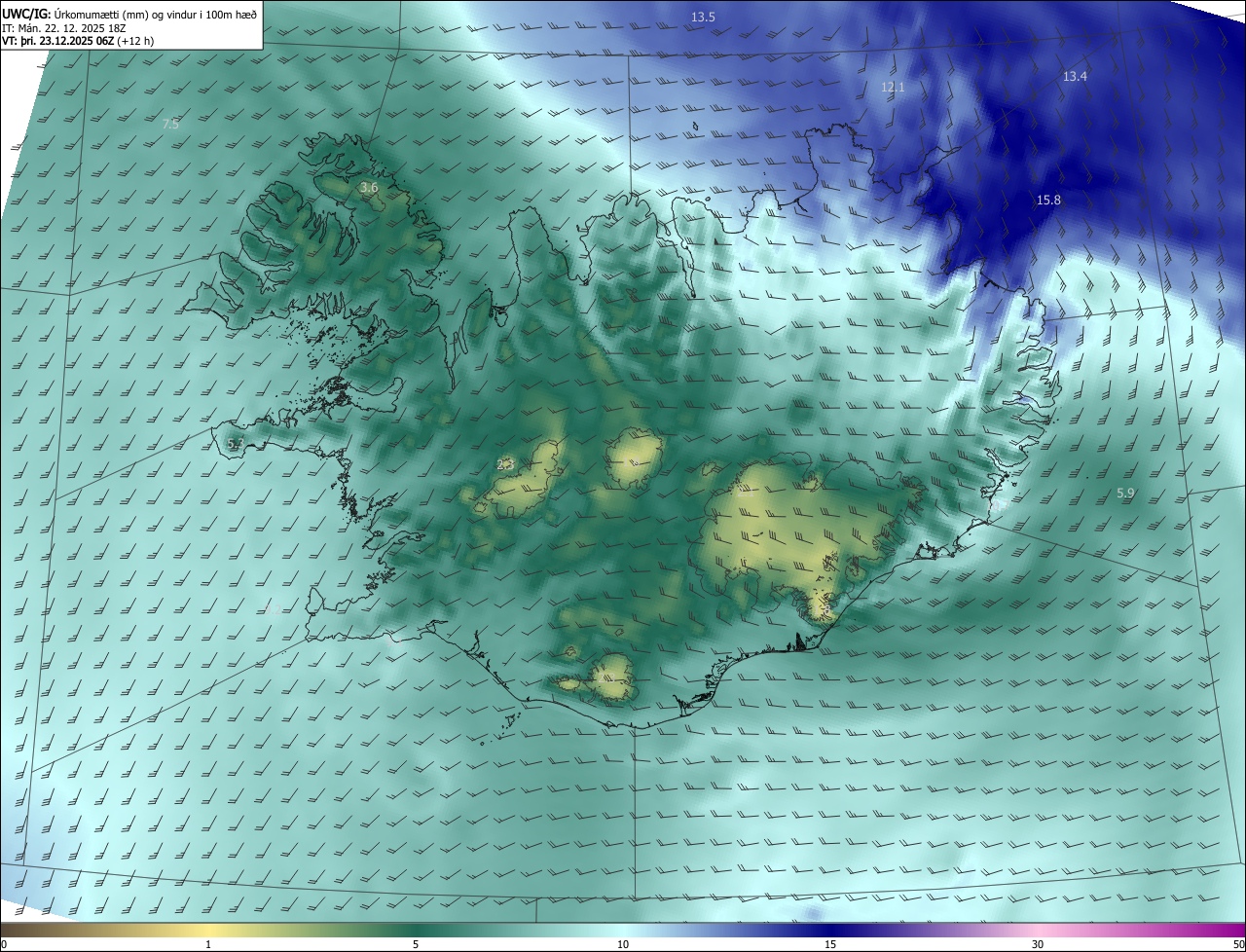Screen dimensions: 1246x952
Task: Click the '5' tick on the color scale
Action: 416,945
